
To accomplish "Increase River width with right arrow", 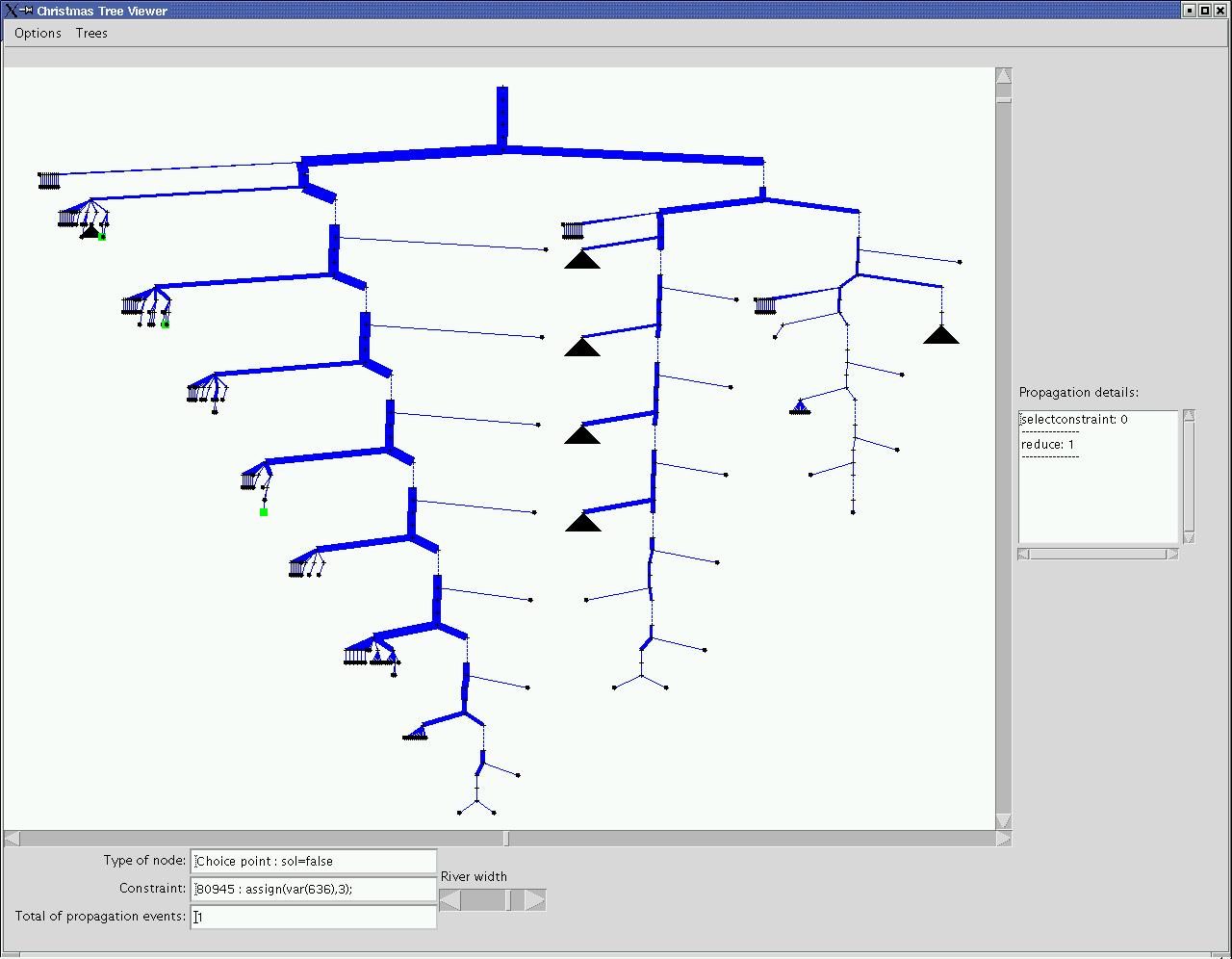I will (x=535, y=900).
